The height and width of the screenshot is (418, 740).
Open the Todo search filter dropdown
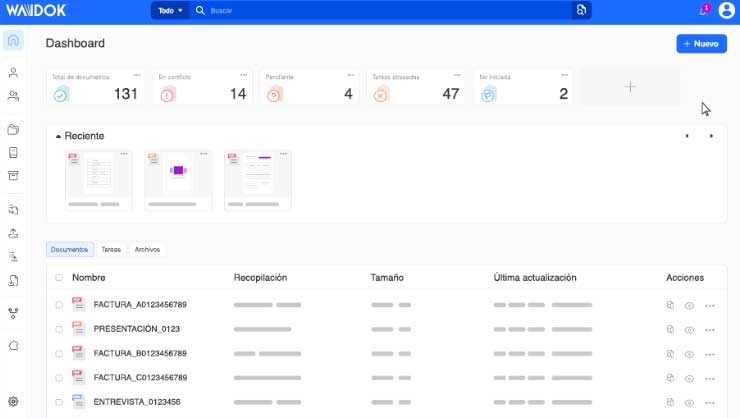171,10
